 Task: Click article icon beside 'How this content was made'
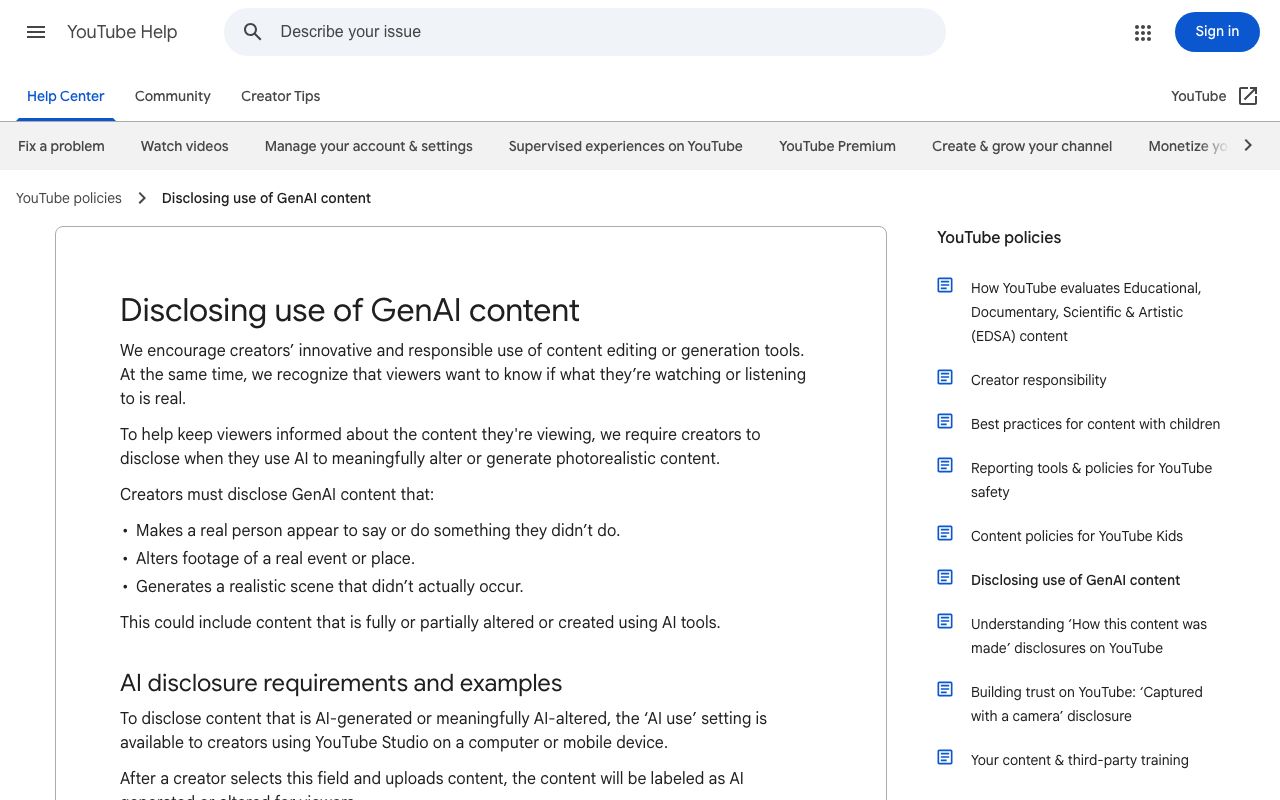pyautogui.click(x=945, y=622)
